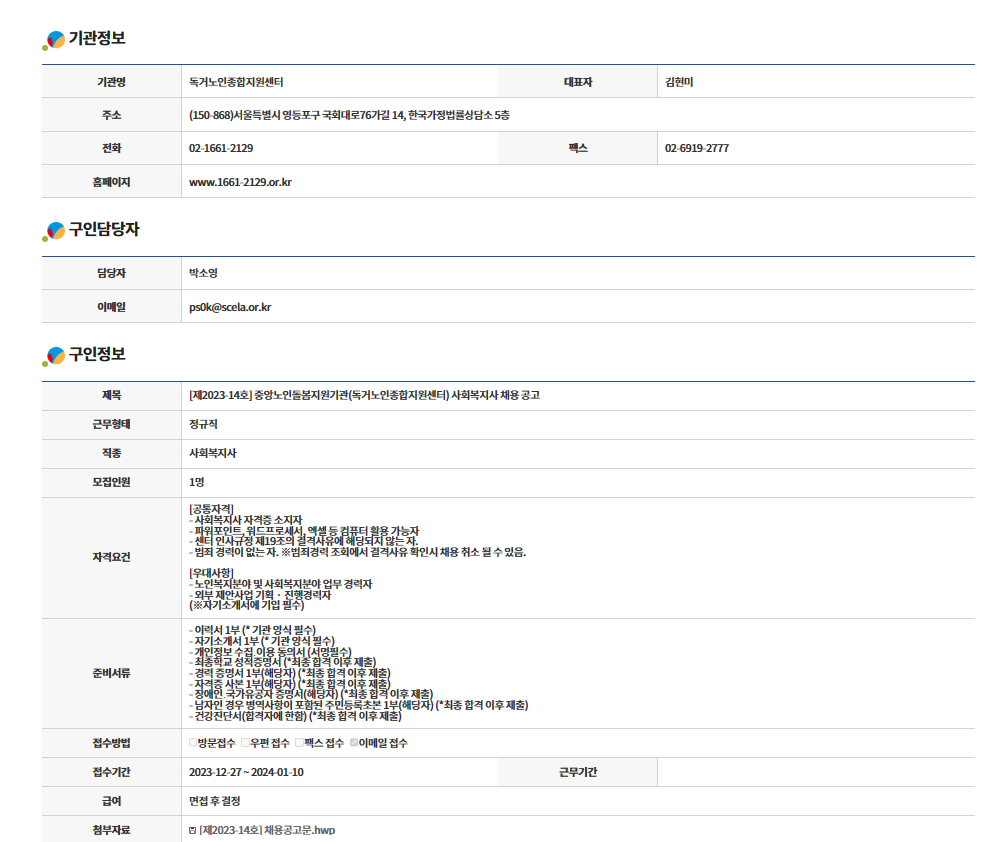Tick the 우편 접수 checkbox
The height and width of the screenshot is (842, 1000).
click(x=245, y=743)
